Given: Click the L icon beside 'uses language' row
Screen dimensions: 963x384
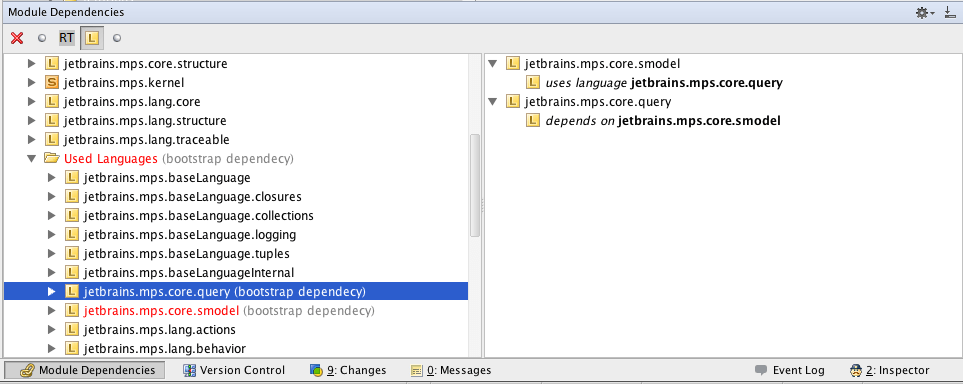Looking at the screenshot, I should pos(533,83).
